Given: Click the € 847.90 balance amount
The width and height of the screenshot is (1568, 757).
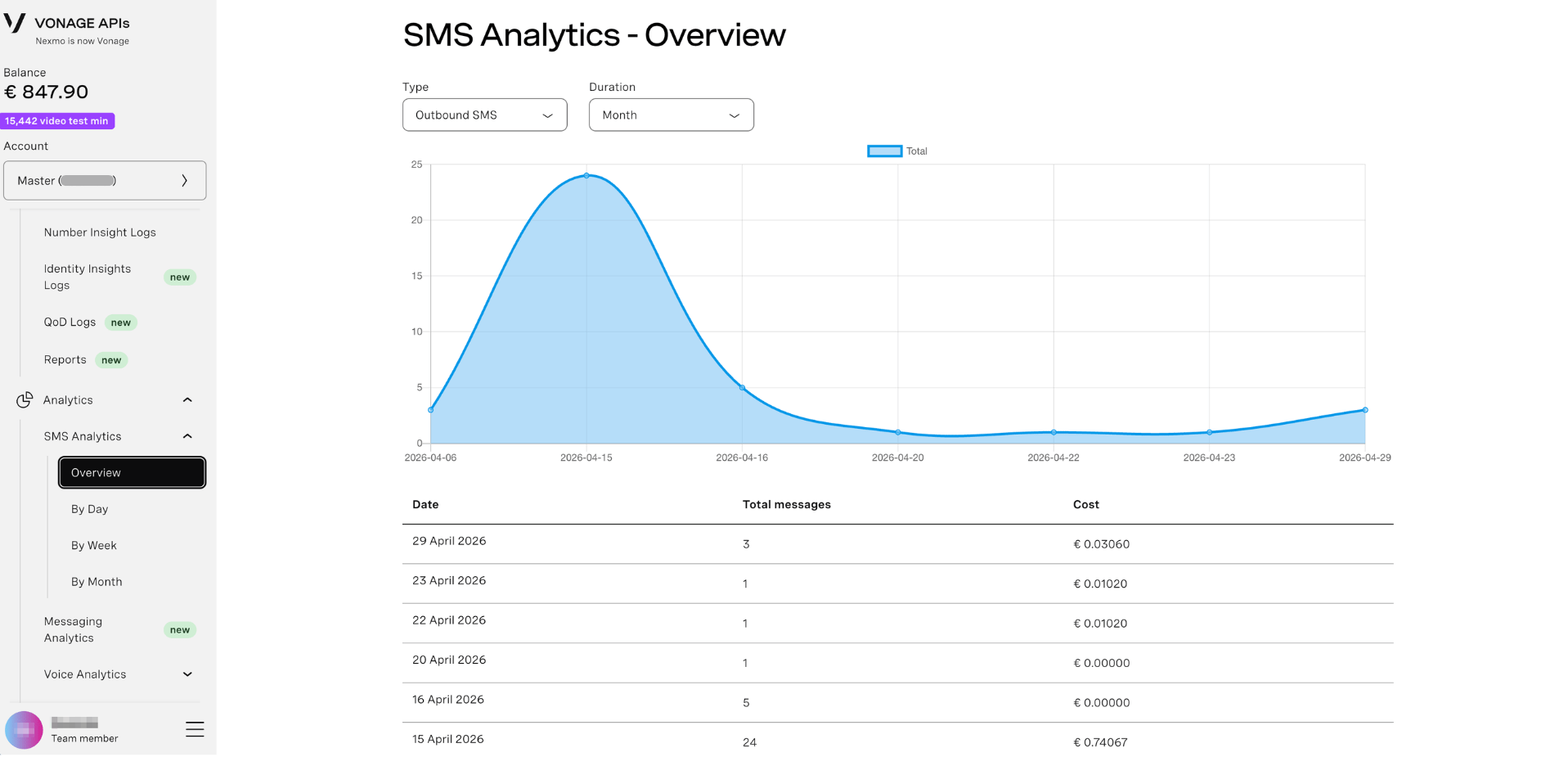Looking at the screenshot, I should 47,92.
